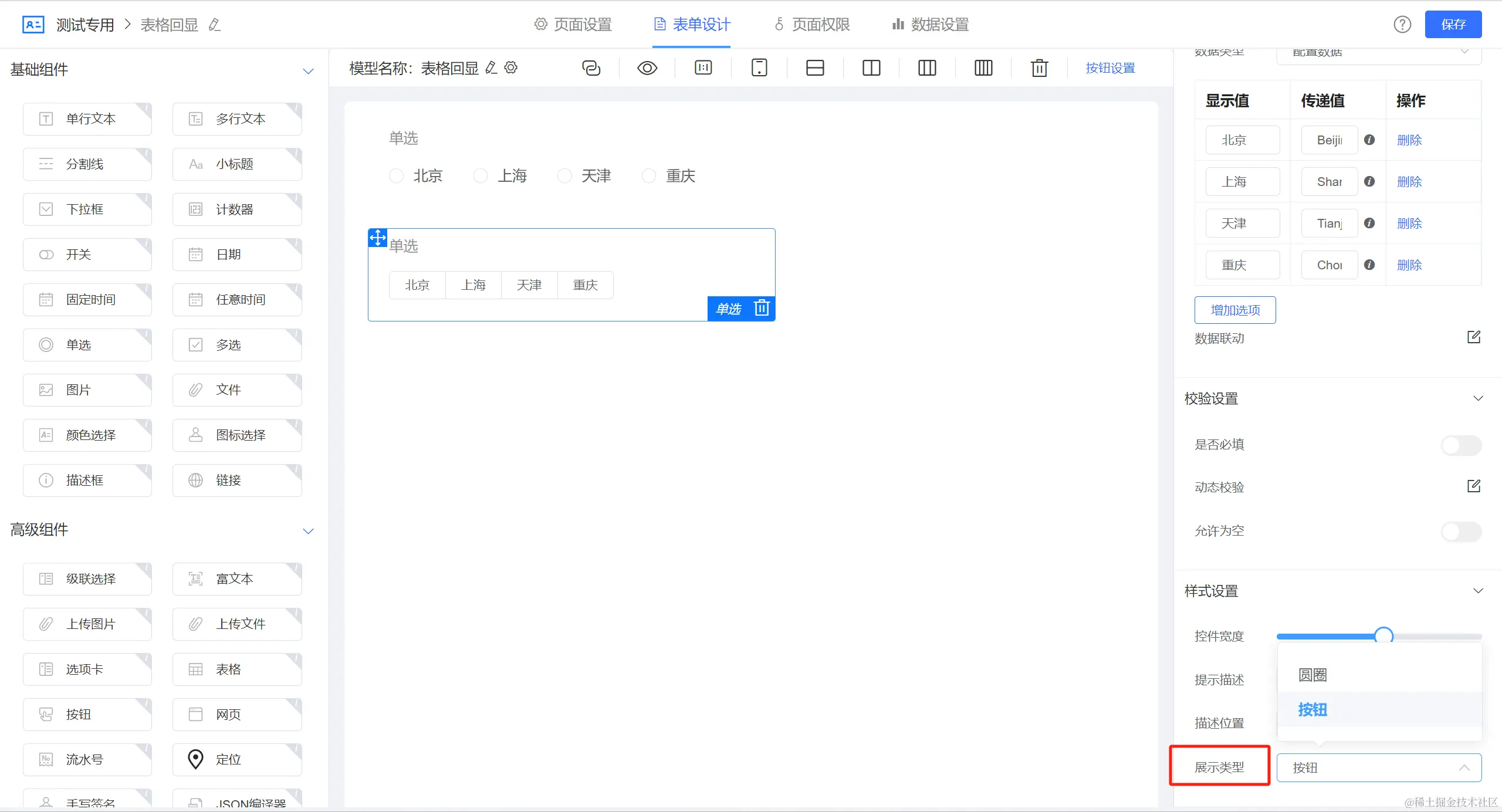Select the four-column layout icon
The height and width of the screenshot is (812, 1502).
click(983, 68)
